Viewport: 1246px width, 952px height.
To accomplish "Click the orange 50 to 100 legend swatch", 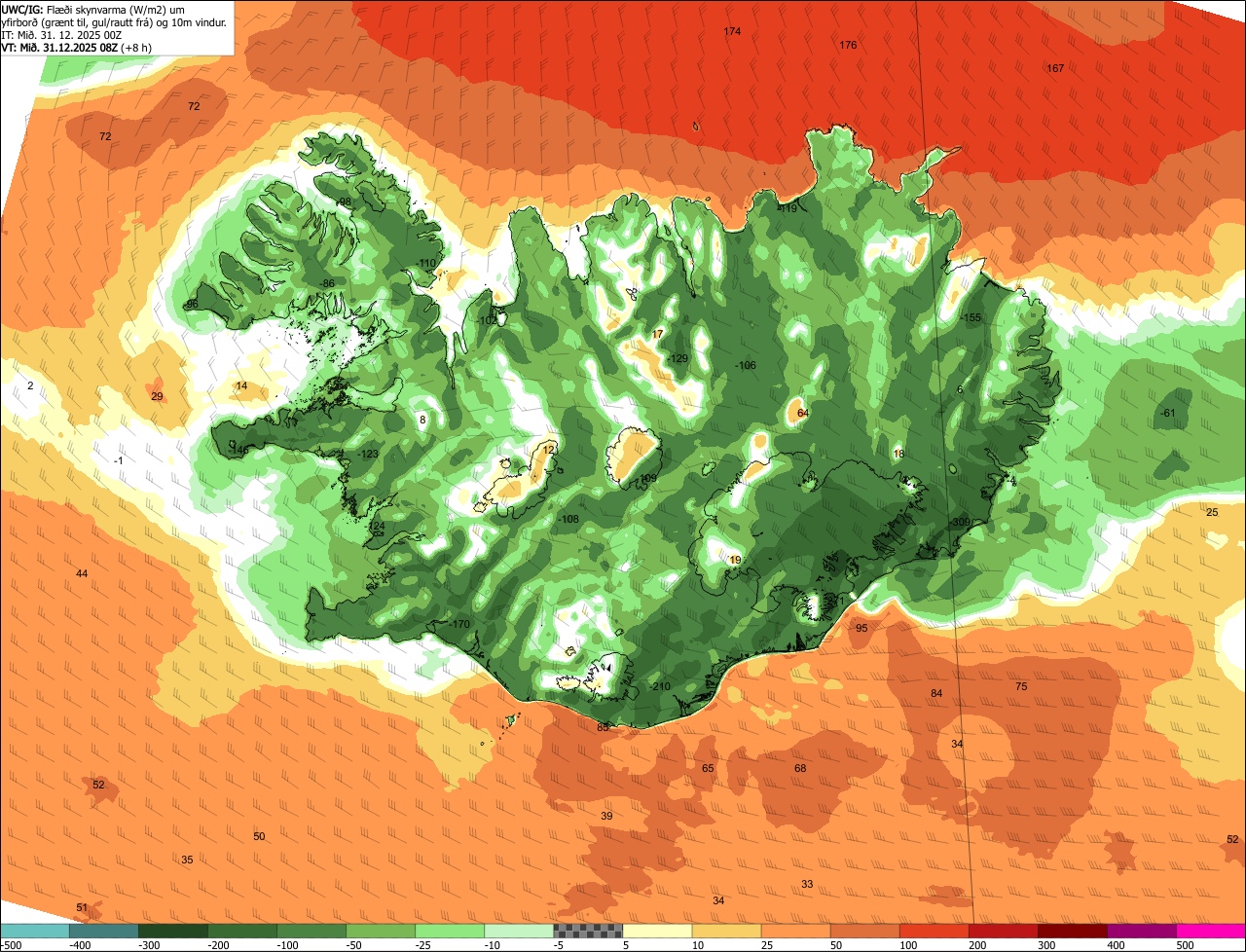I will pyautogui.click(x=863, y=931).
